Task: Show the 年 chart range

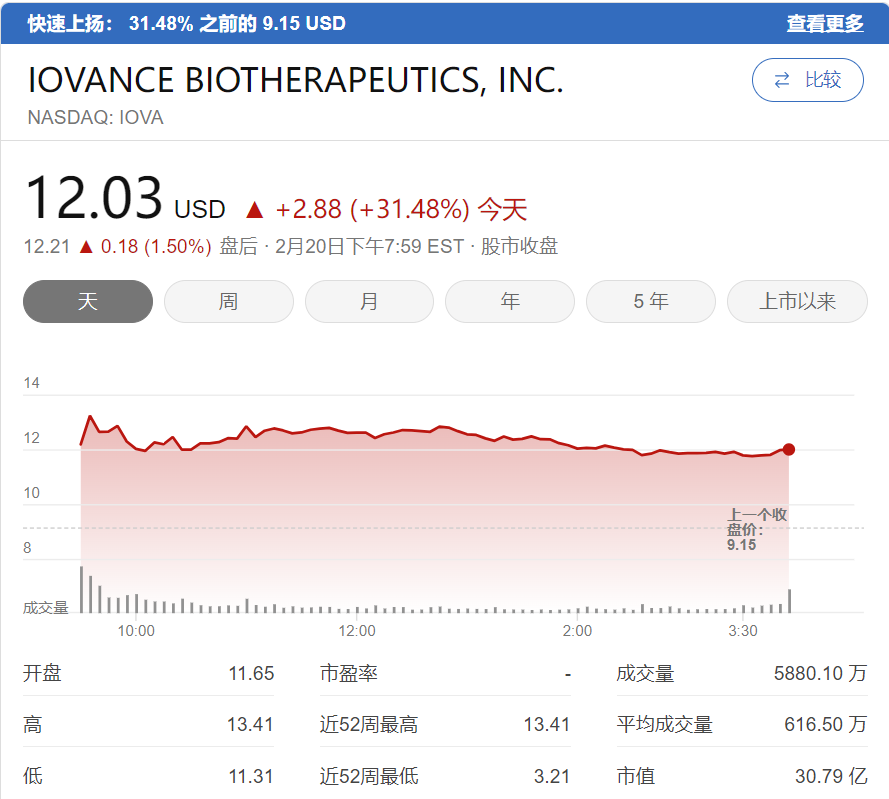Action: click(510, 301)
